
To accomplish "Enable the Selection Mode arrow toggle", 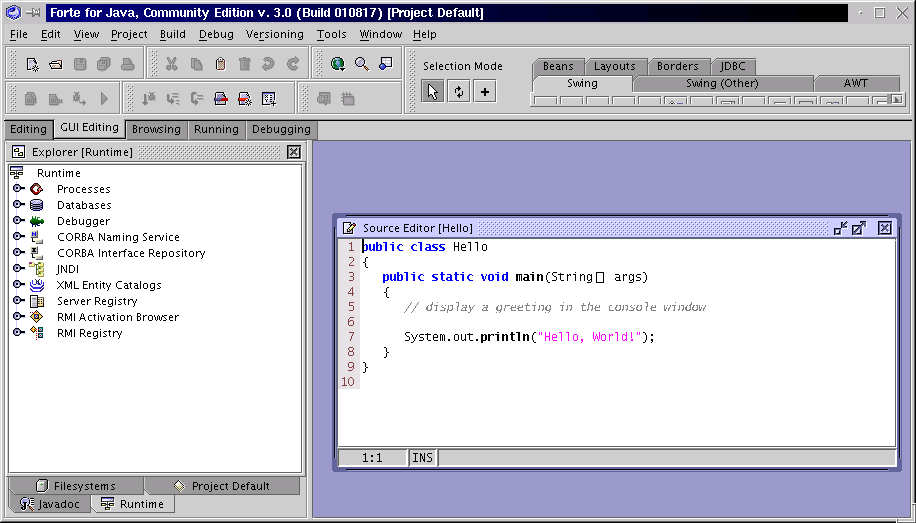I will tap(432, 92).
